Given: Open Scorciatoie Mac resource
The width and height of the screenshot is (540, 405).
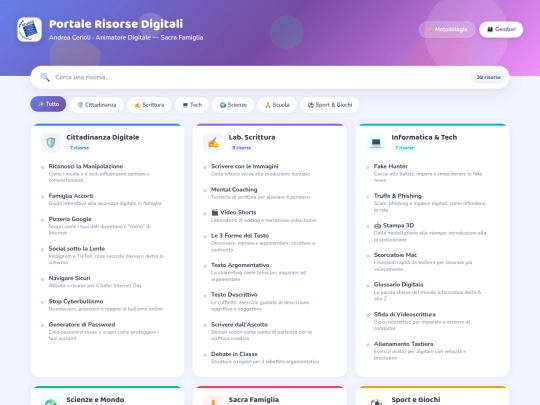Looking at the screenshot, I should pos(432,262).
